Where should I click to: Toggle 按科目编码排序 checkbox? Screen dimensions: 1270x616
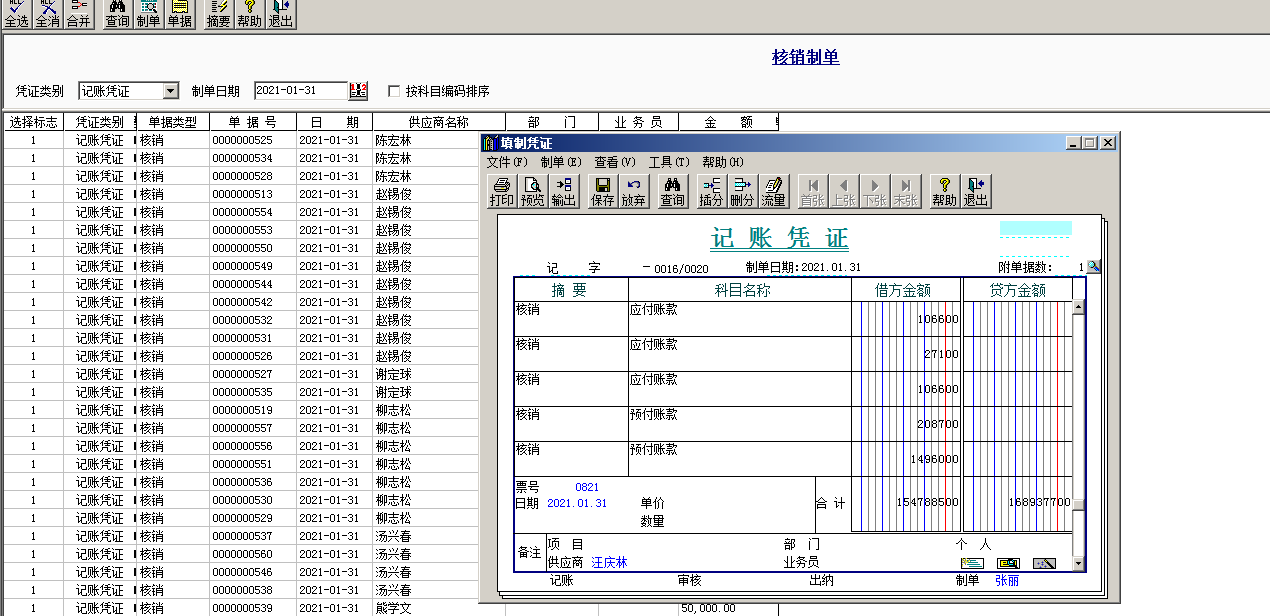[x=394, y=91]
